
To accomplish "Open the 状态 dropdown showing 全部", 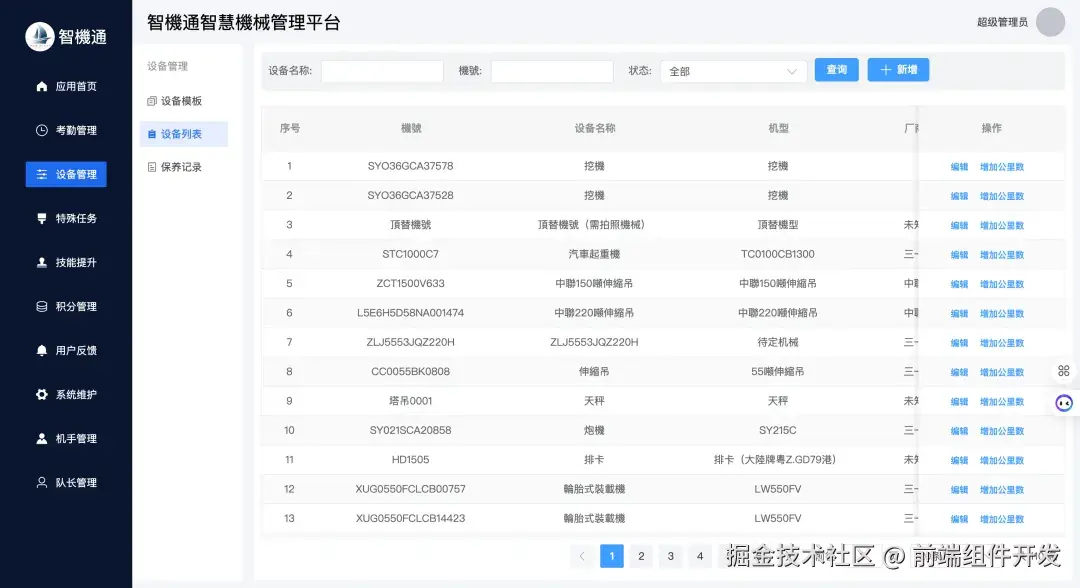I will coord(733,71).
